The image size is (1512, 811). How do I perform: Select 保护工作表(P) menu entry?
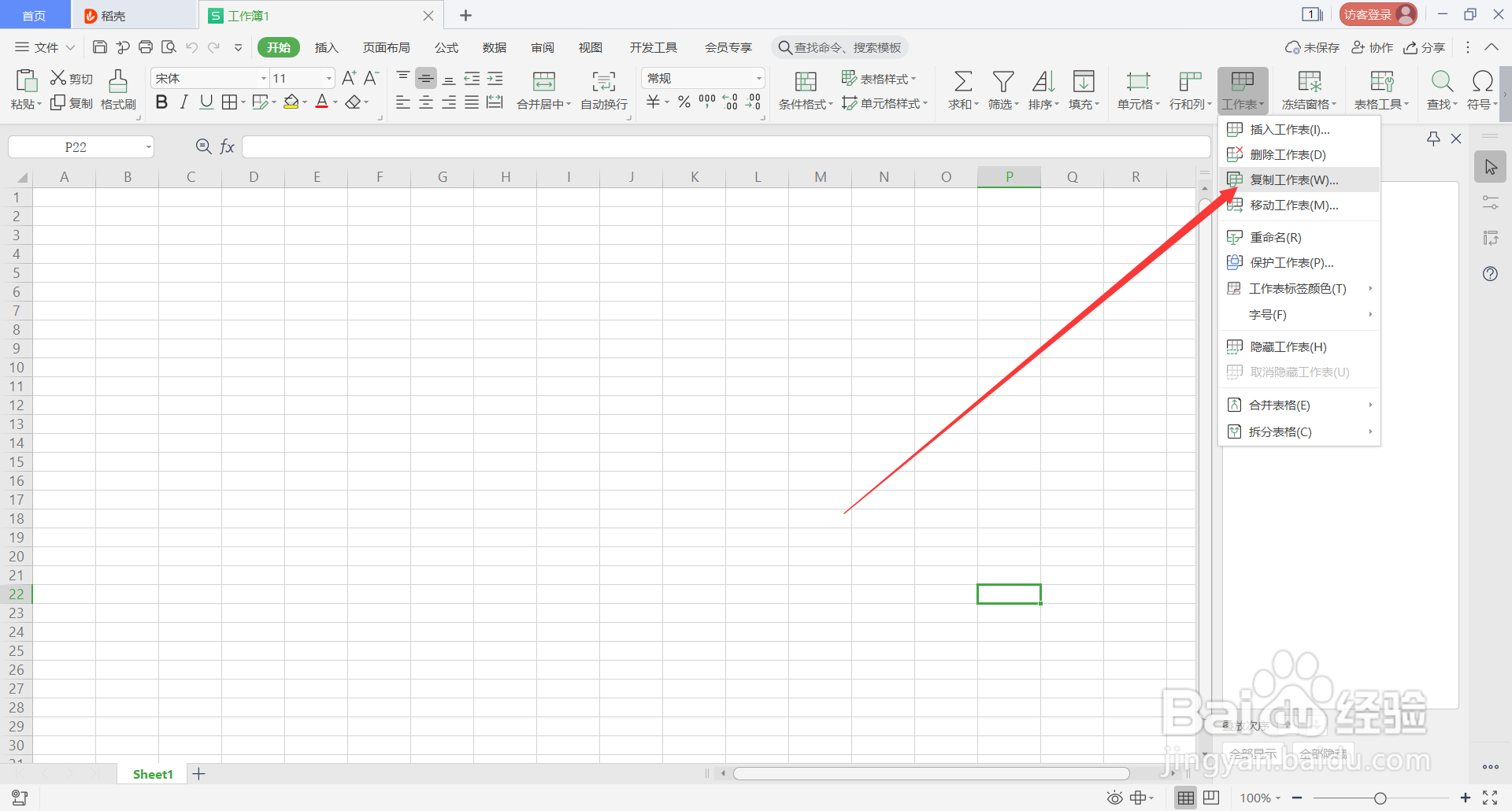pyautogui.click(x=1299, y=262)
